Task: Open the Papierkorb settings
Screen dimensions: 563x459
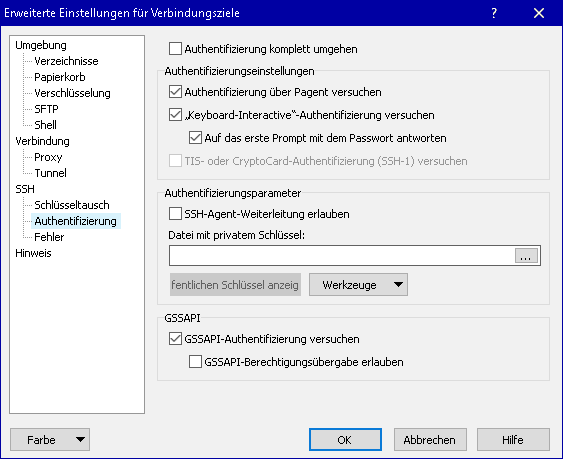Action: [x=60, y=77]
